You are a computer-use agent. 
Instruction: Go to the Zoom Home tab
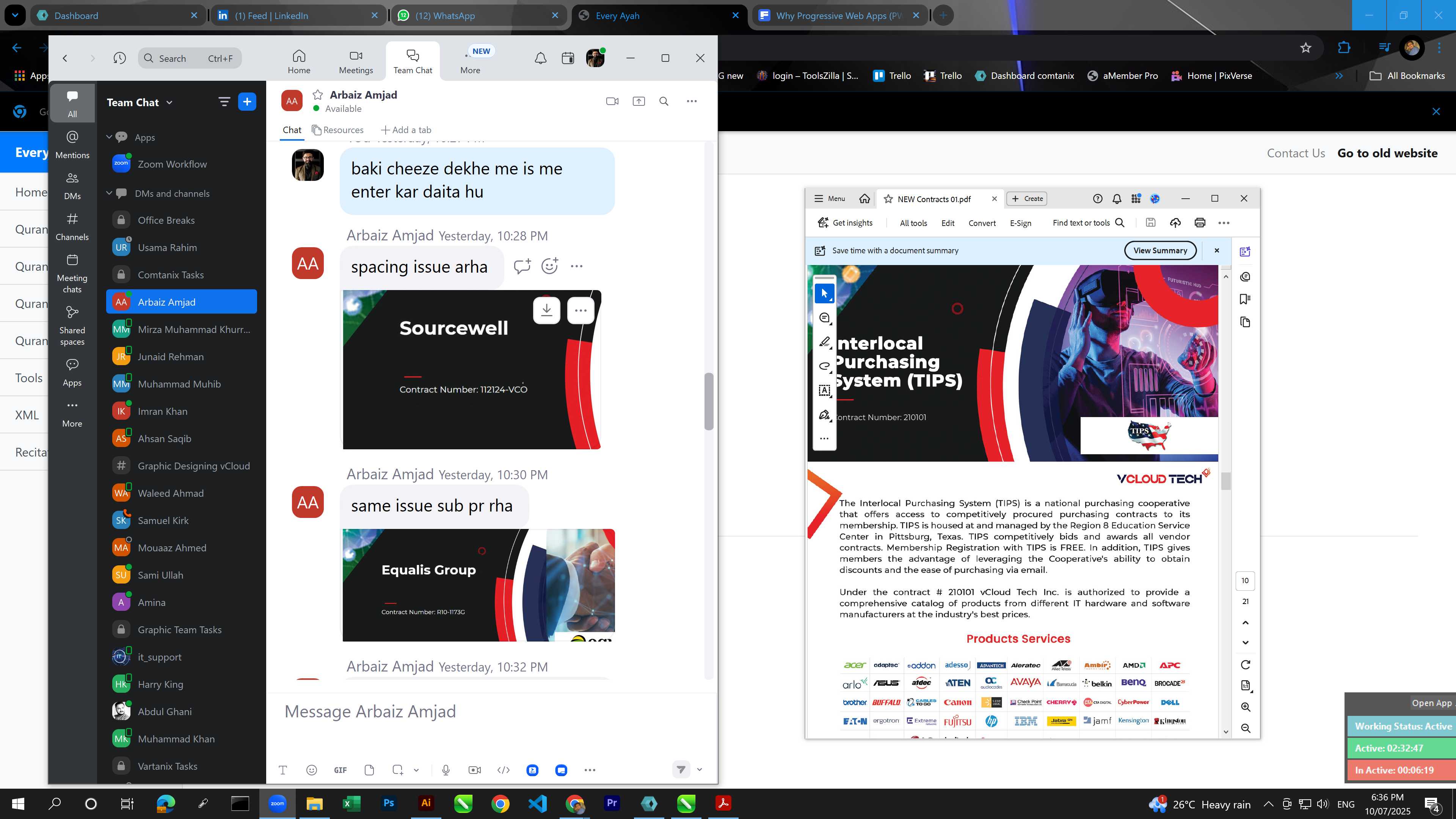298,61
